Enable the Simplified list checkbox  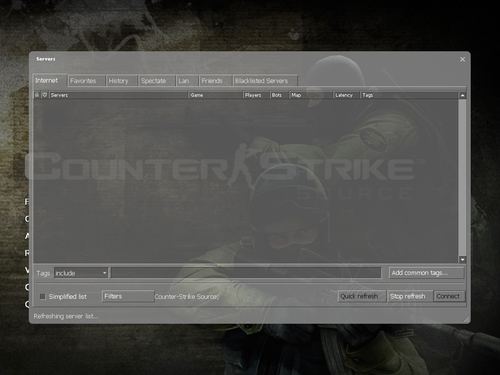click(x=43, y=296)
